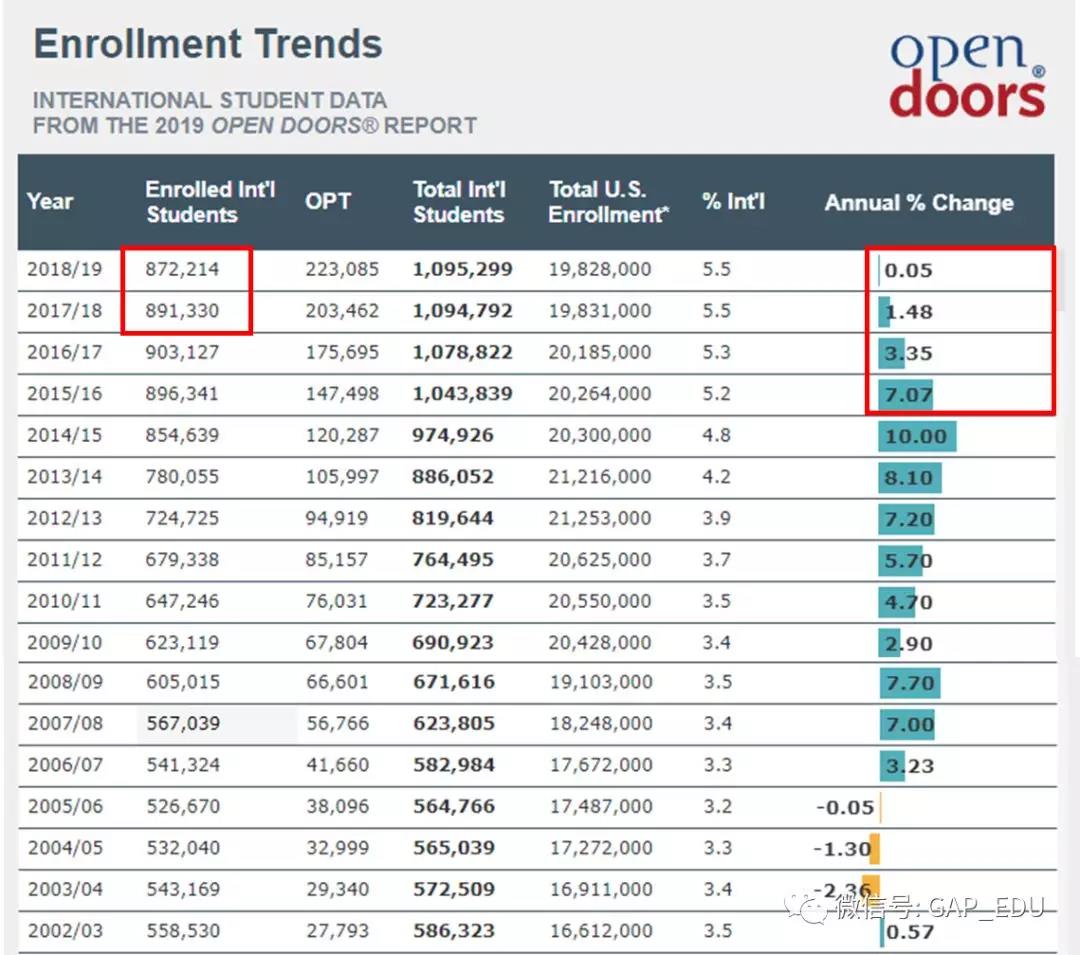Click the 2010/11 year cell
Image resolution: width=1080 pixels, height=955 pixels.
coord(64,600)
